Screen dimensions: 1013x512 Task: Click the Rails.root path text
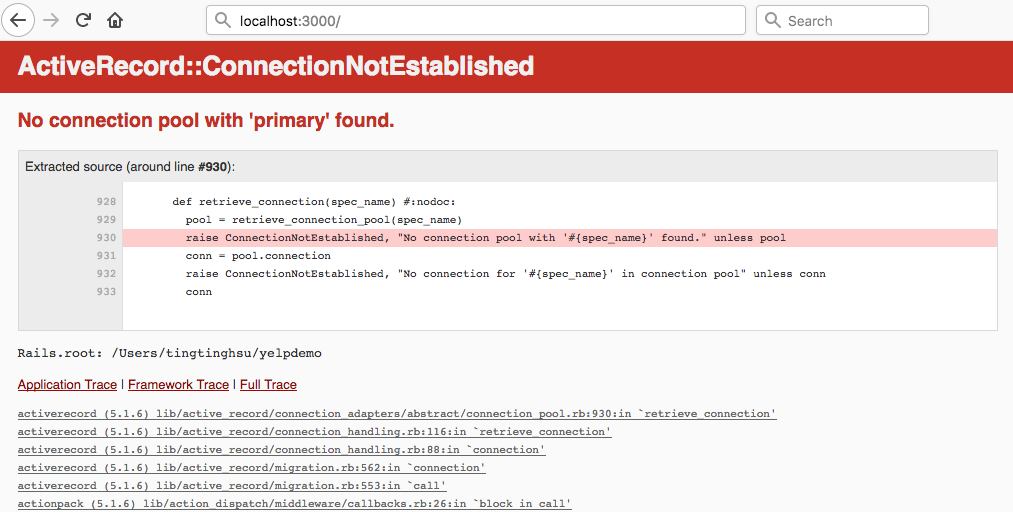(x=169, y=353)
